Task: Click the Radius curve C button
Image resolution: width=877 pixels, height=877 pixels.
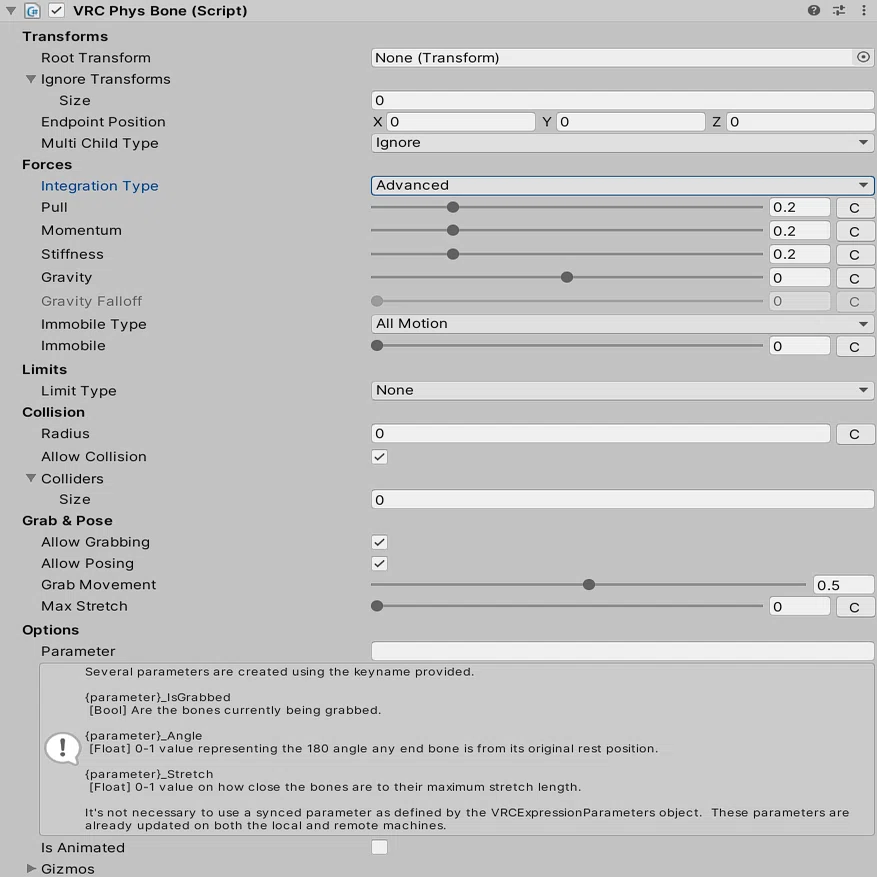Action: (x=854, y=433)
